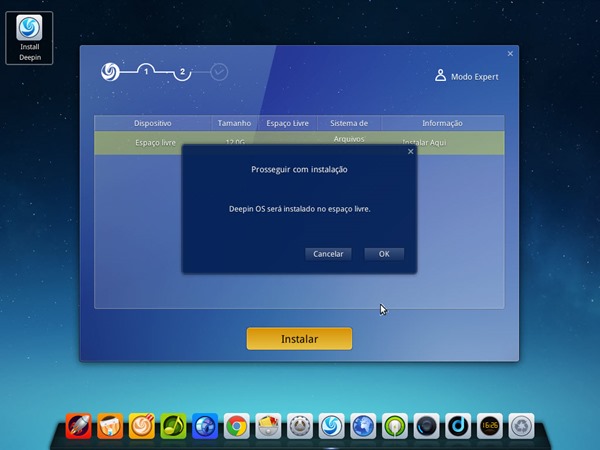This screenshot has width=600, height=450.
Task: Click the Dispositivo column header
Action: [x=153, y=123]
